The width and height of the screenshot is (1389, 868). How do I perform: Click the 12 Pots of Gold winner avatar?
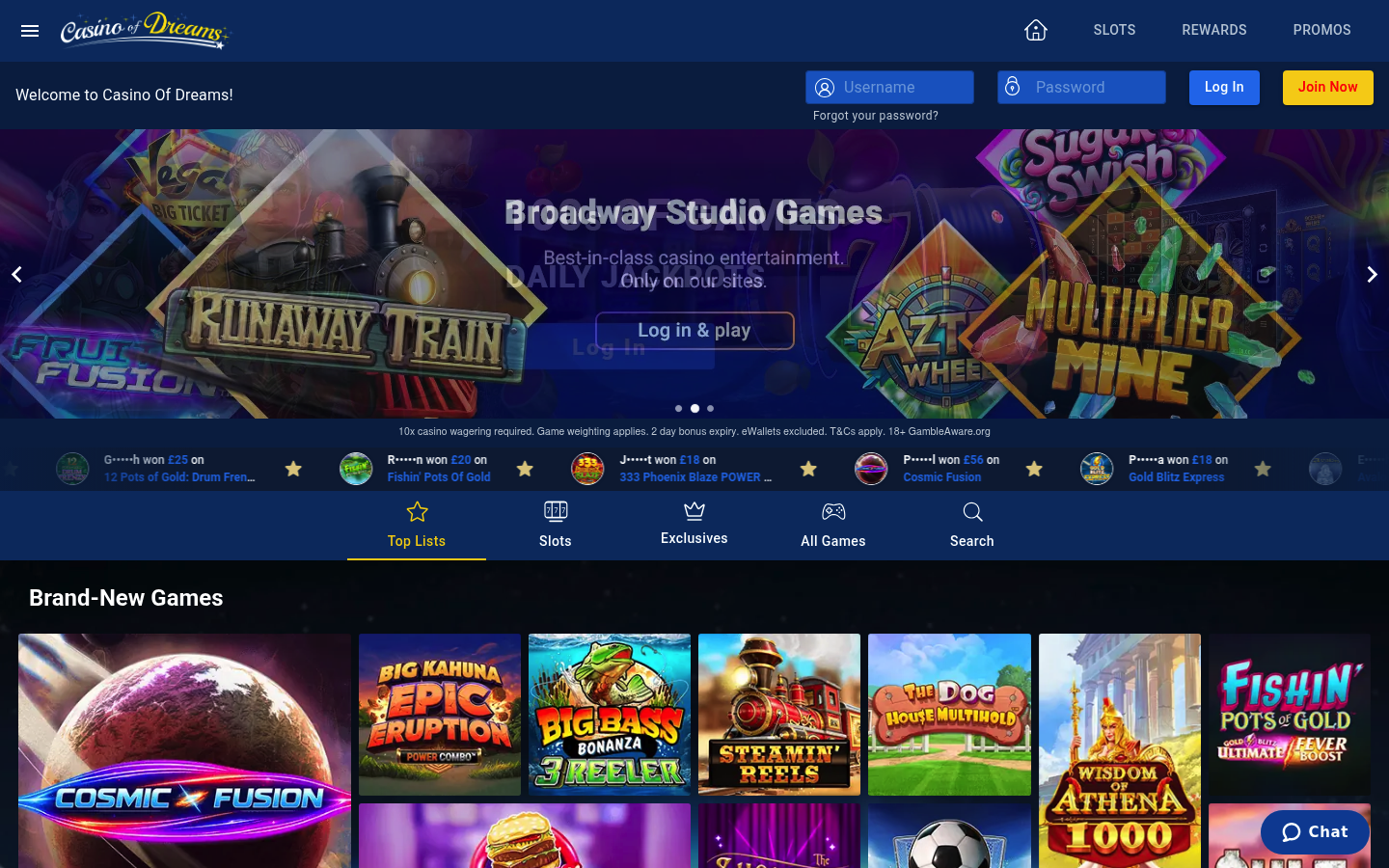pyautogui.click(x=72, y=469)
